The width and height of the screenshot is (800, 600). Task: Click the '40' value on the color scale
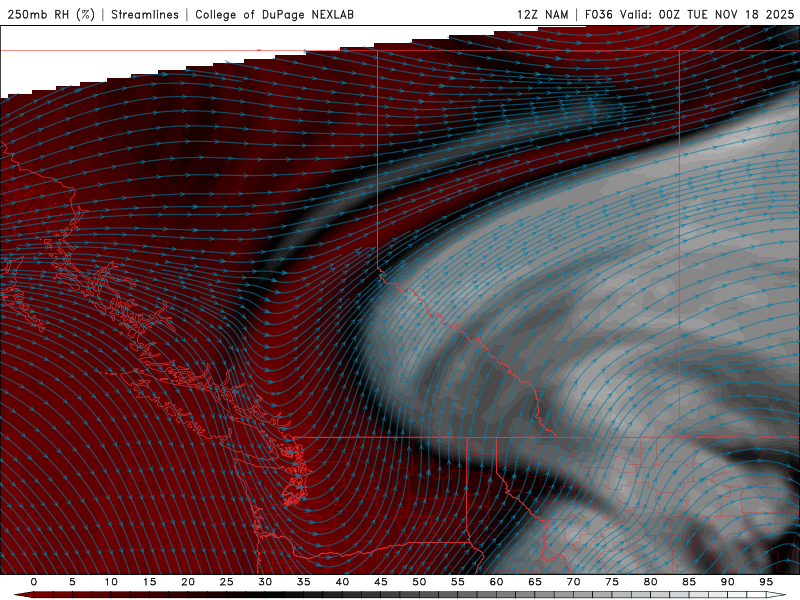point(342,582)
